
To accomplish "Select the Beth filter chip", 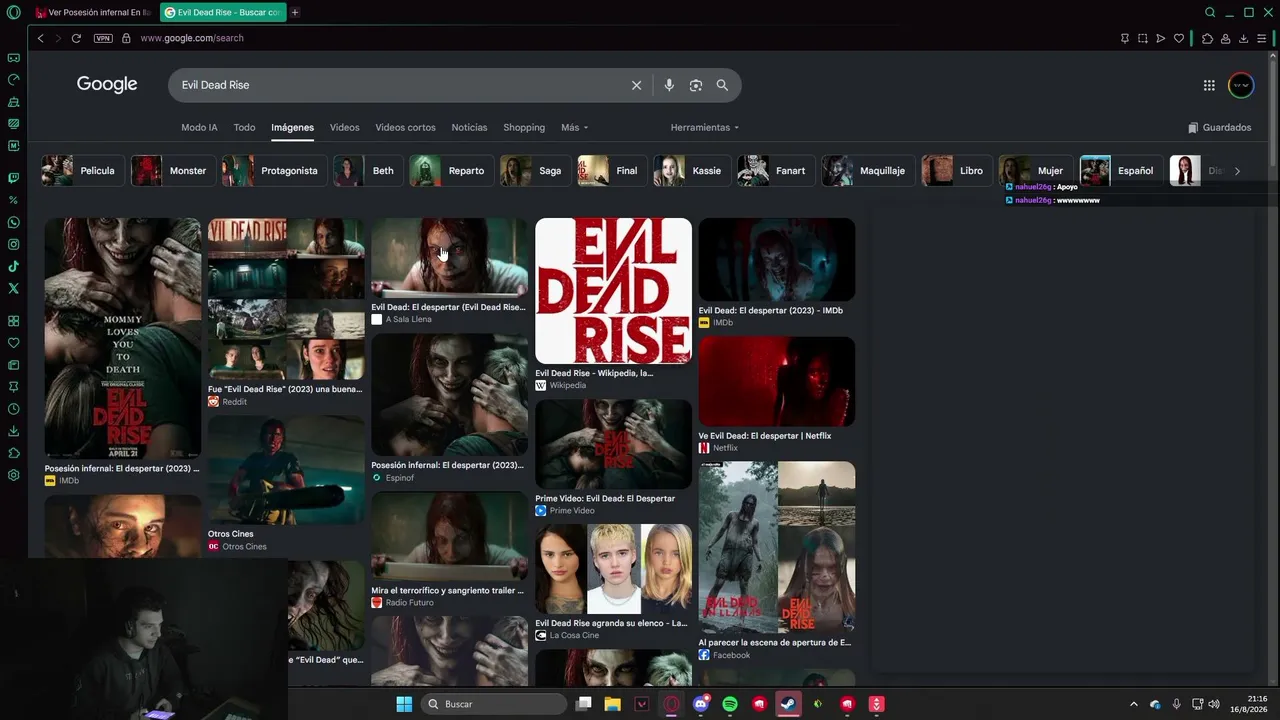I will [x=368, y=170].
